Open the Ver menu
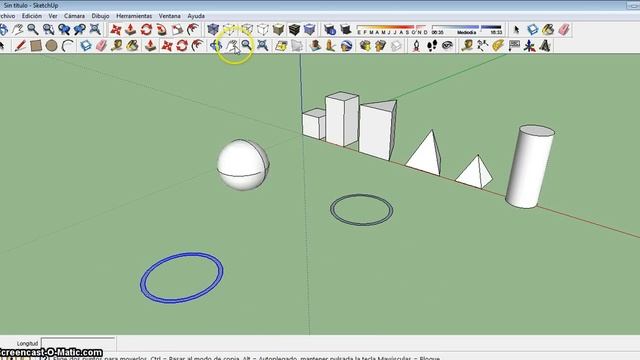The image size is (640, 360). coord(53,16)
